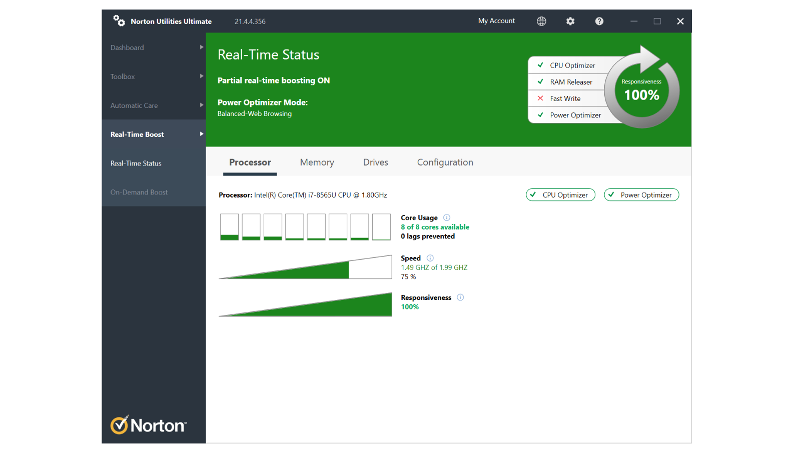Viewport: 800px width, 450px height.
Task: Open the settings gear icon
Action: point(570,21)
